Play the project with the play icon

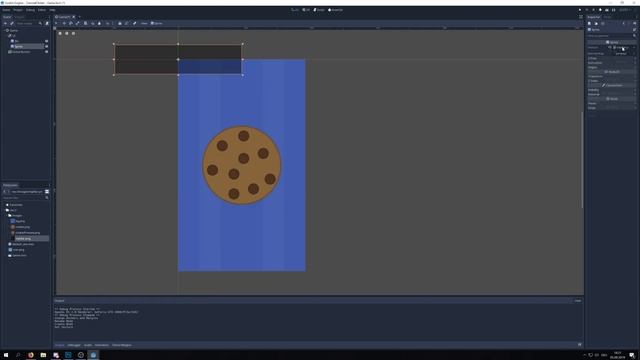click(580, 10)
